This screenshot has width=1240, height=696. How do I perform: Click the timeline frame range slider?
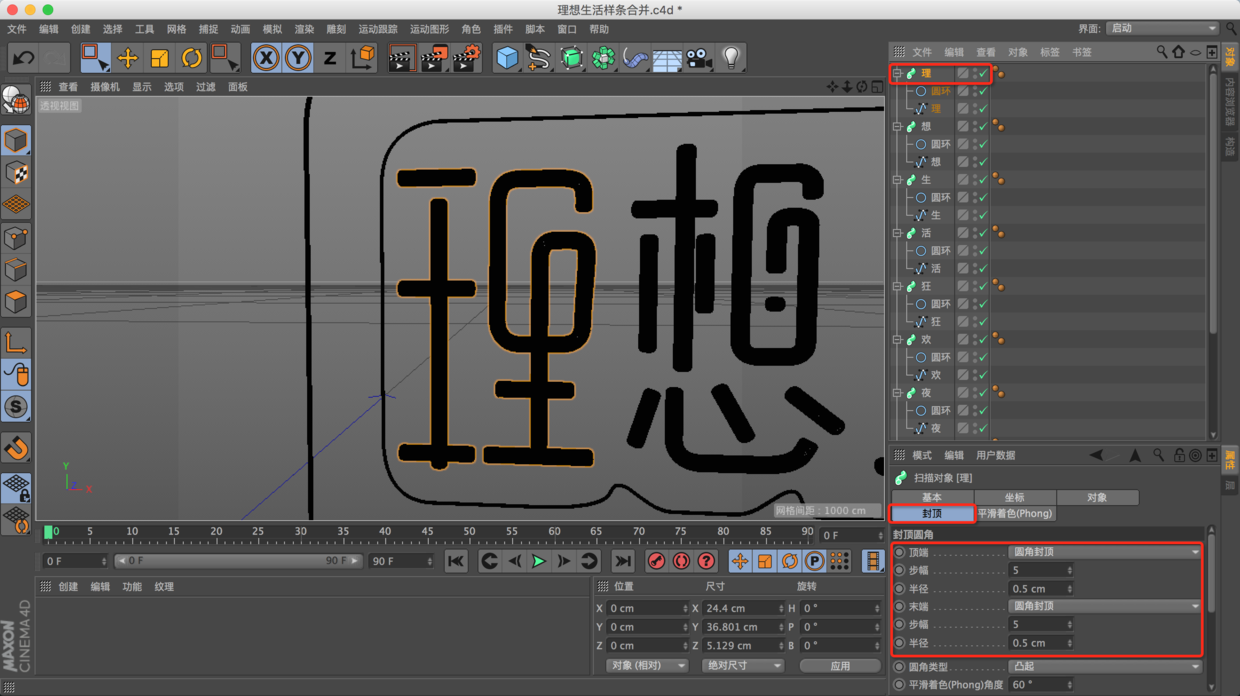237,562
